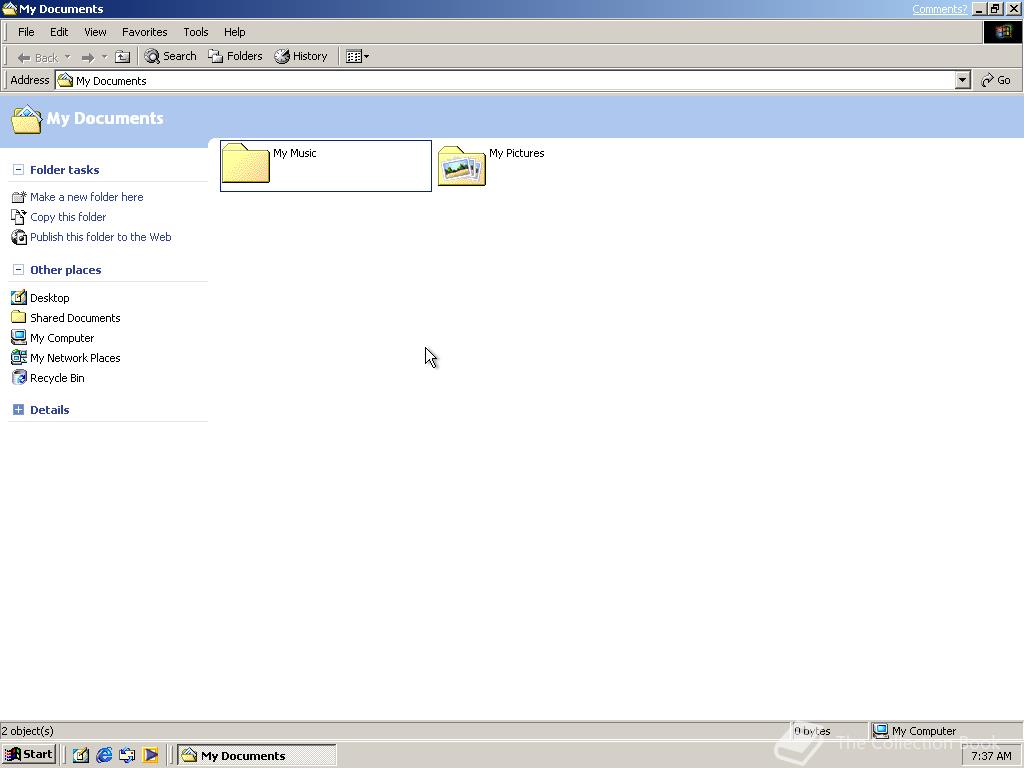Click the My Computer sidebar icon
This screenshot has height=768, width=1024.
(x=19, y=338)
